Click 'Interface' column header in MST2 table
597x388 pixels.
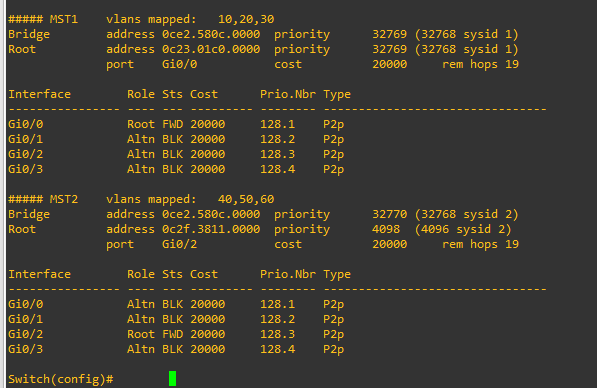click(40, 274)
